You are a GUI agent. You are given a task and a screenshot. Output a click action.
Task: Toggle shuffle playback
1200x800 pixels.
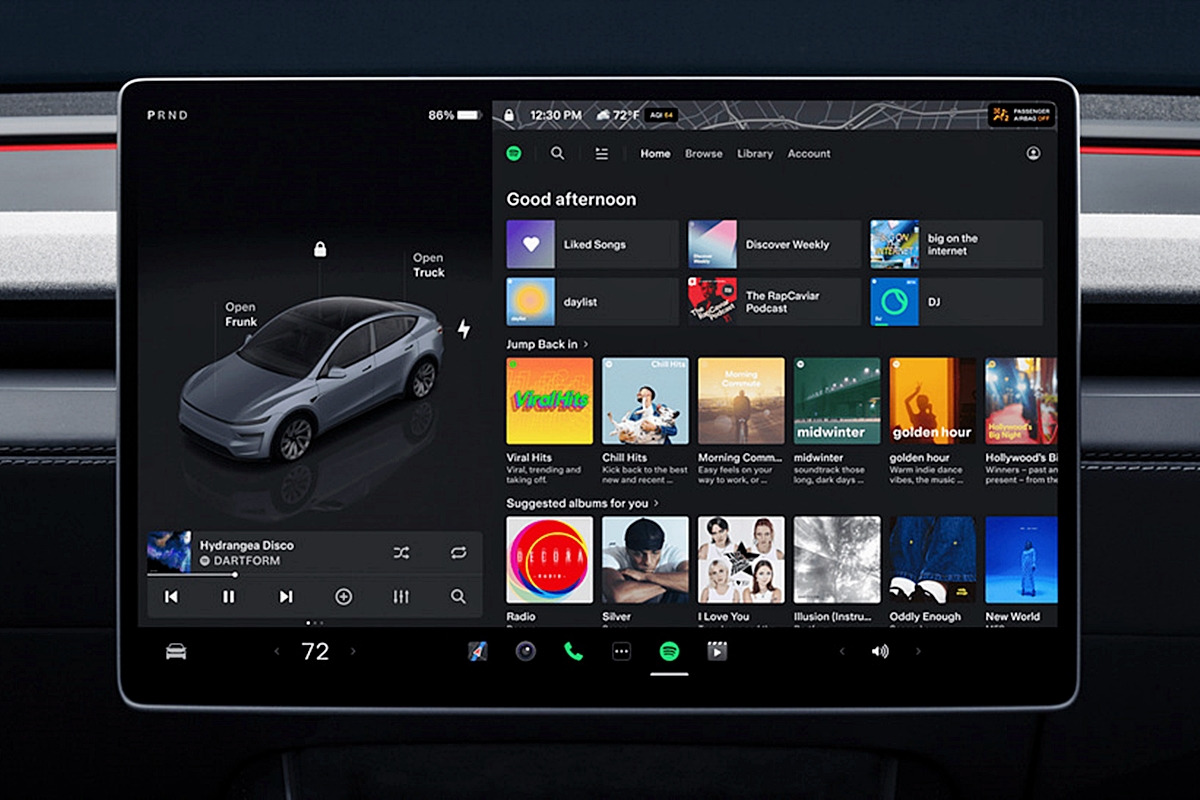[x=401, y=552]
